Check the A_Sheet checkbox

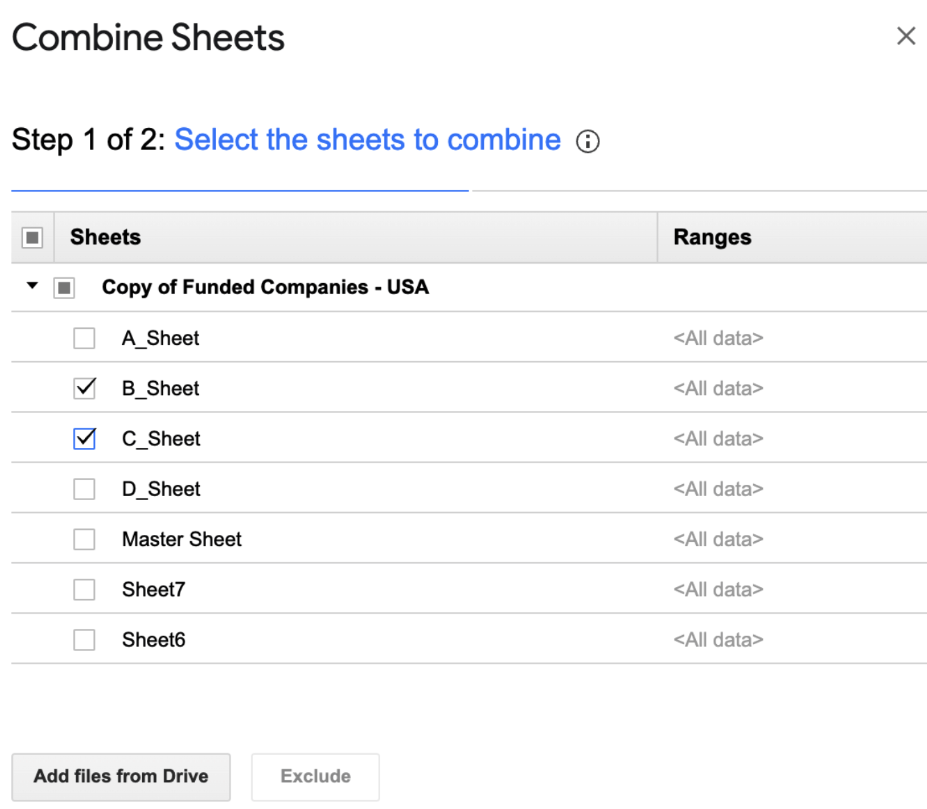(84, 338)
